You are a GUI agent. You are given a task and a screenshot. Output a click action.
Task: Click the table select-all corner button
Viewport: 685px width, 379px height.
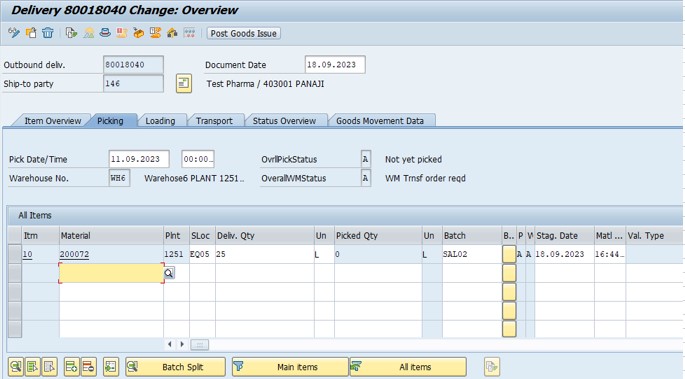[x=15, y=235]
